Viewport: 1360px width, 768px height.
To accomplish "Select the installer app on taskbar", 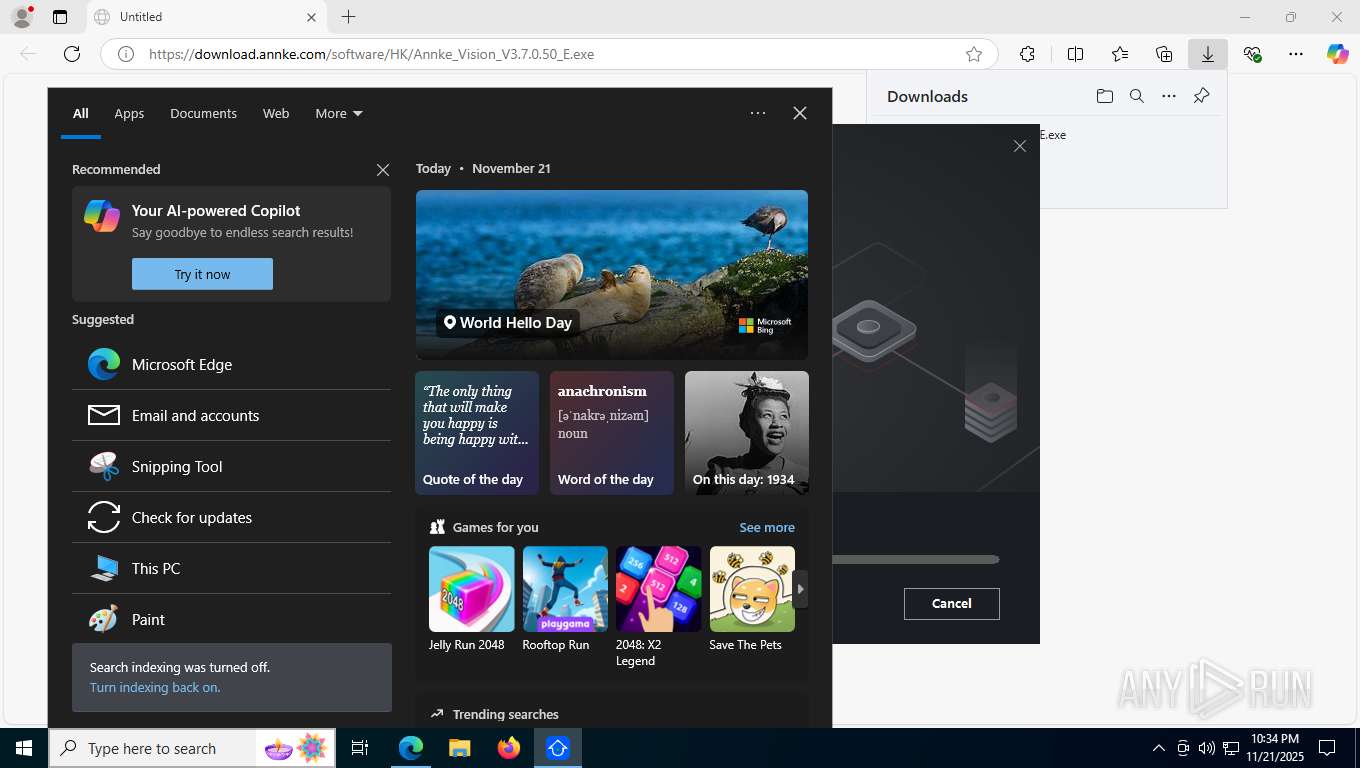I will coord(558,748).
